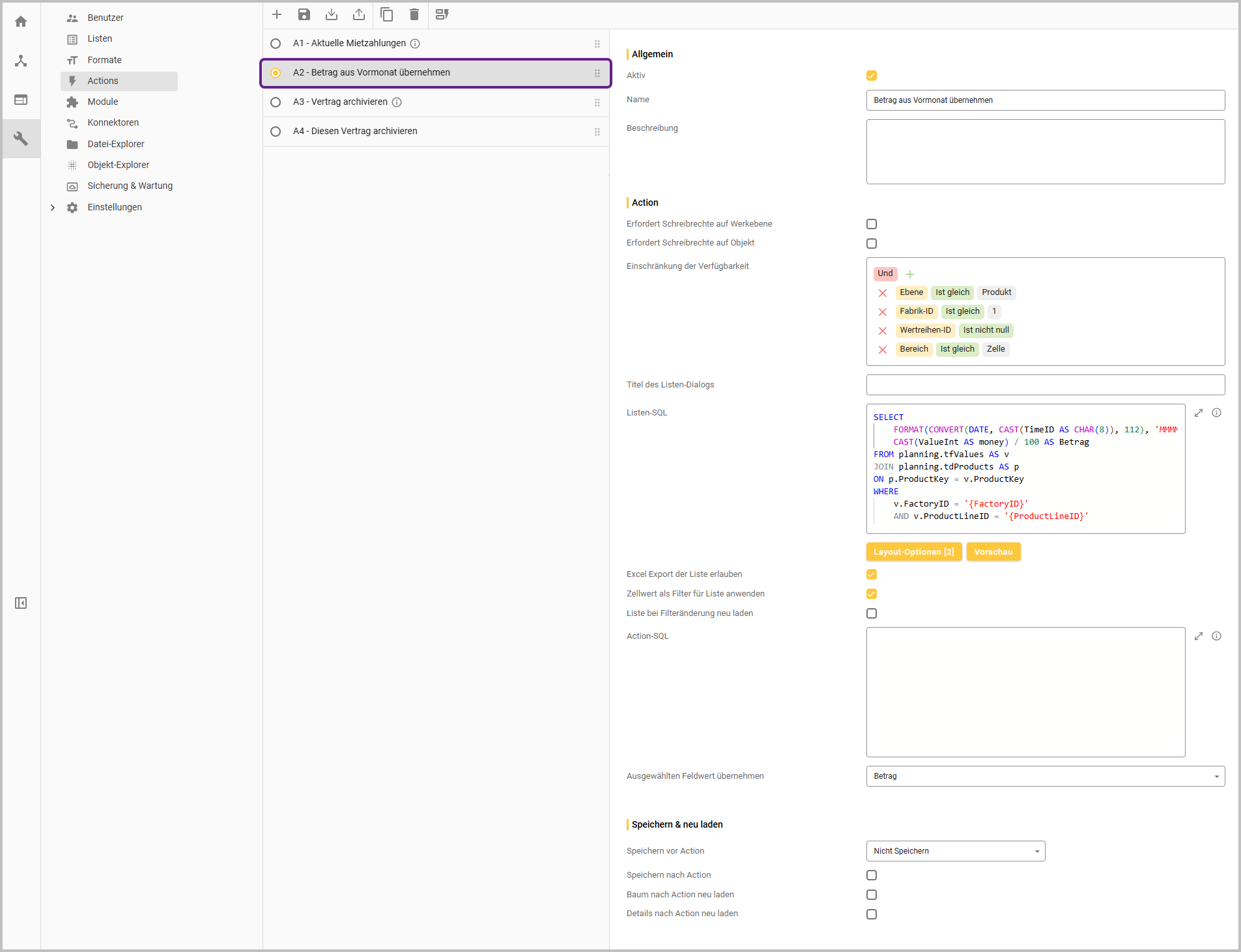
Task: Open Konnektoren in the side menu
Action: [113, 122]
